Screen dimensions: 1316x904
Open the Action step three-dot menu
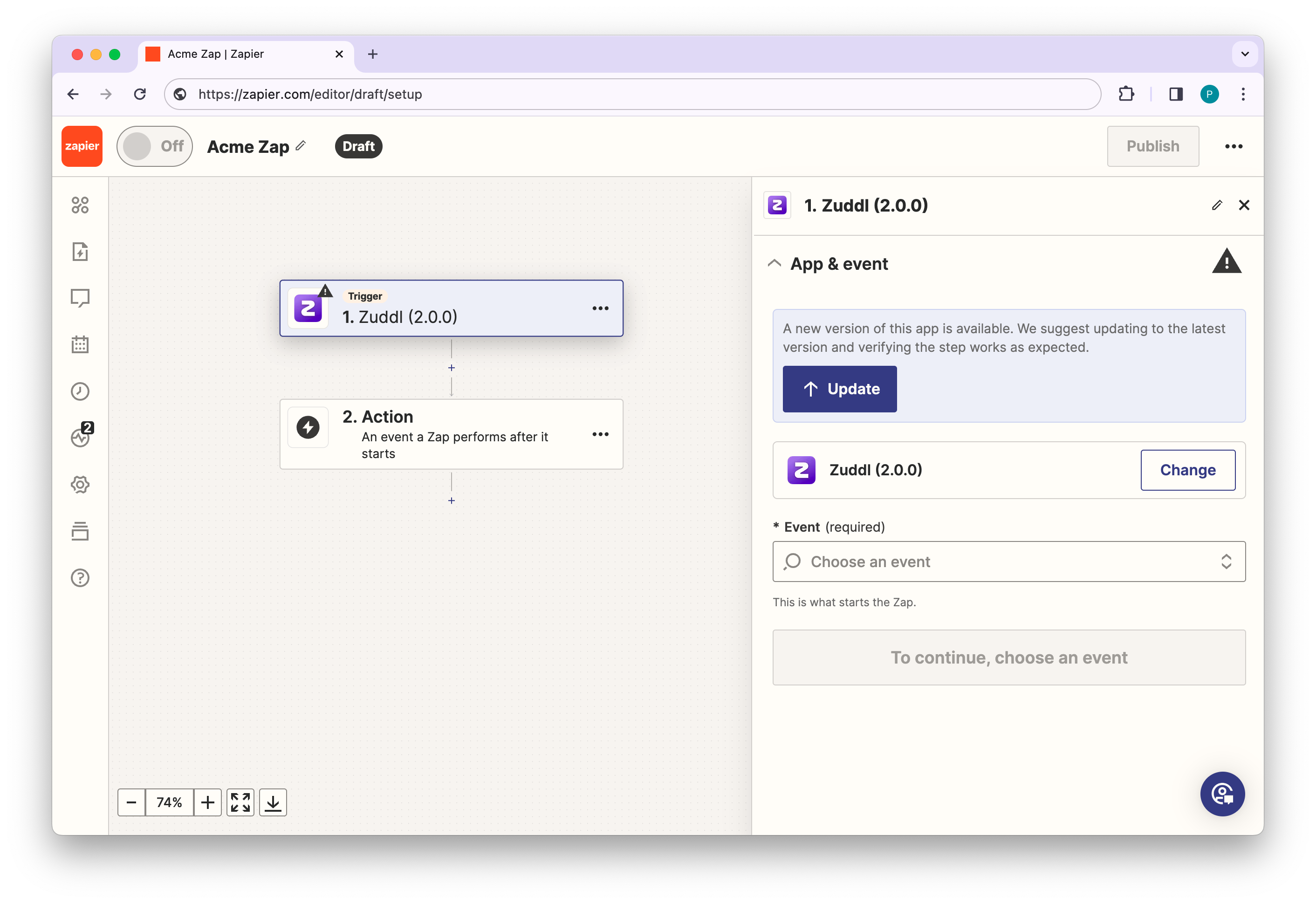coord(600,434)
